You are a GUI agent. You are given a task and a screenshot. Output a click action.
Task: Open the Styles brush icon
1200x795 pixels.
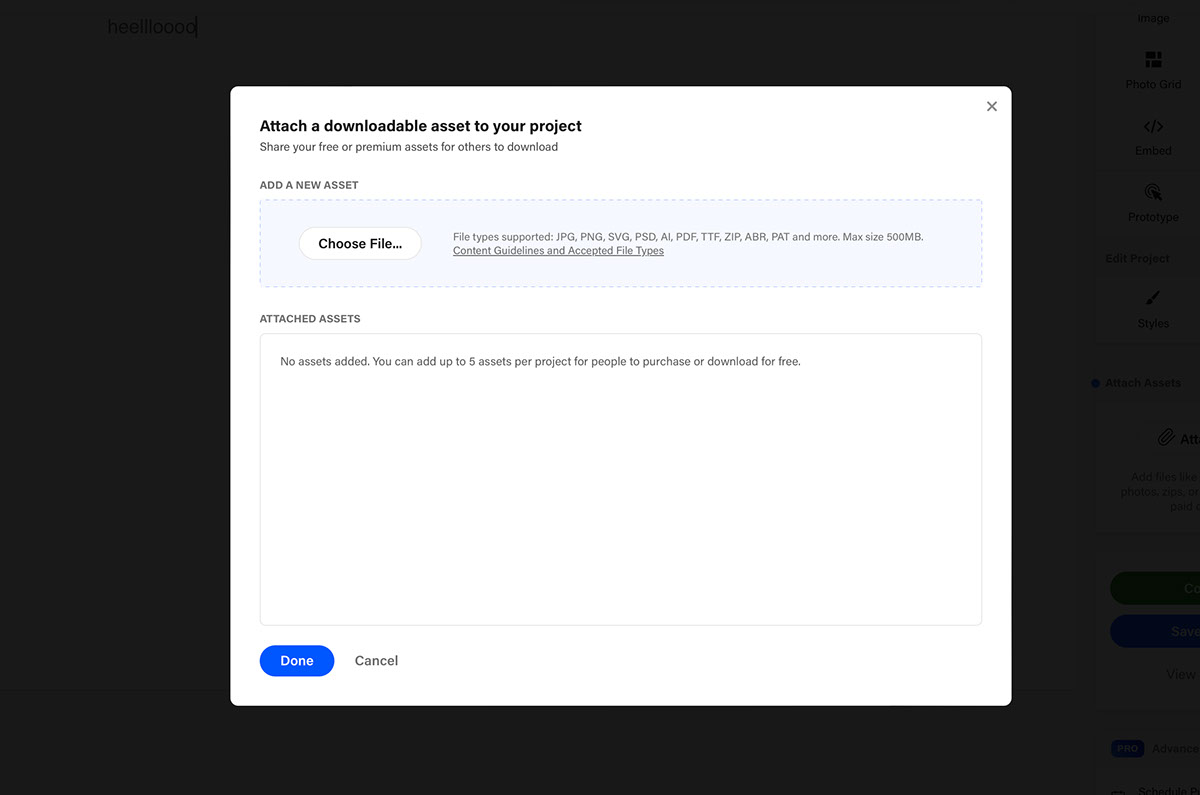click(1153, 299)
